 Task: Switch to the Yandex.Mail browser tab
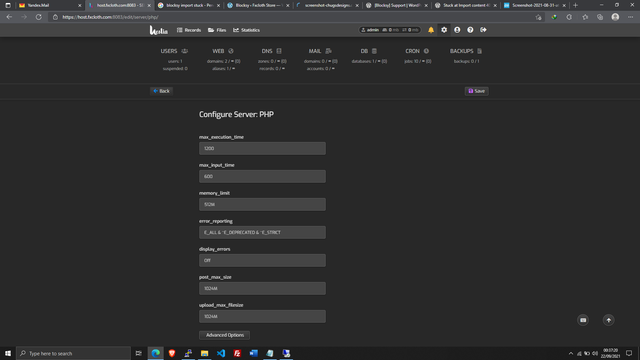pyautogui.click(x=50, y=5)
